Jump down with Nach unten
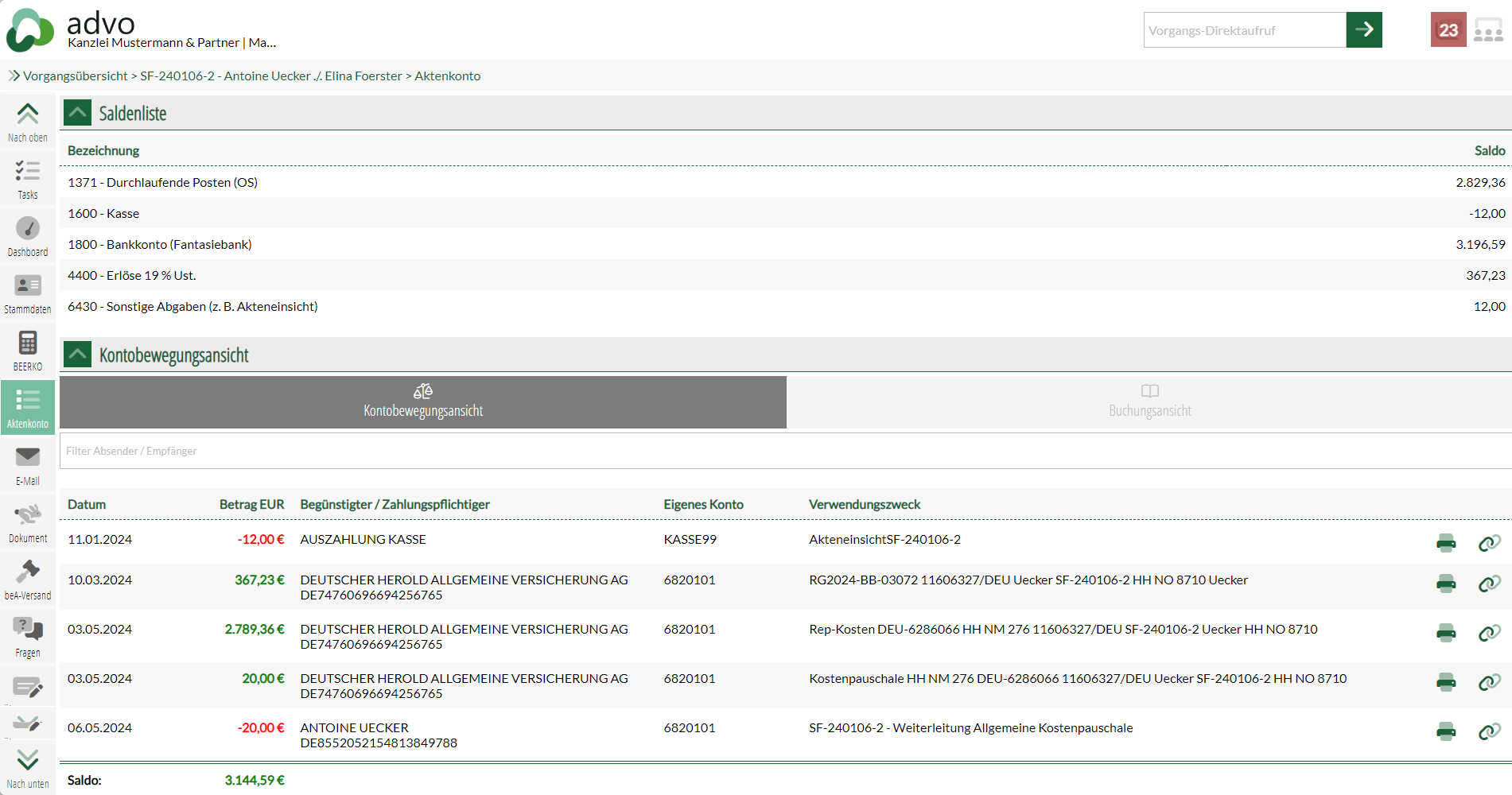 point(28,767)
